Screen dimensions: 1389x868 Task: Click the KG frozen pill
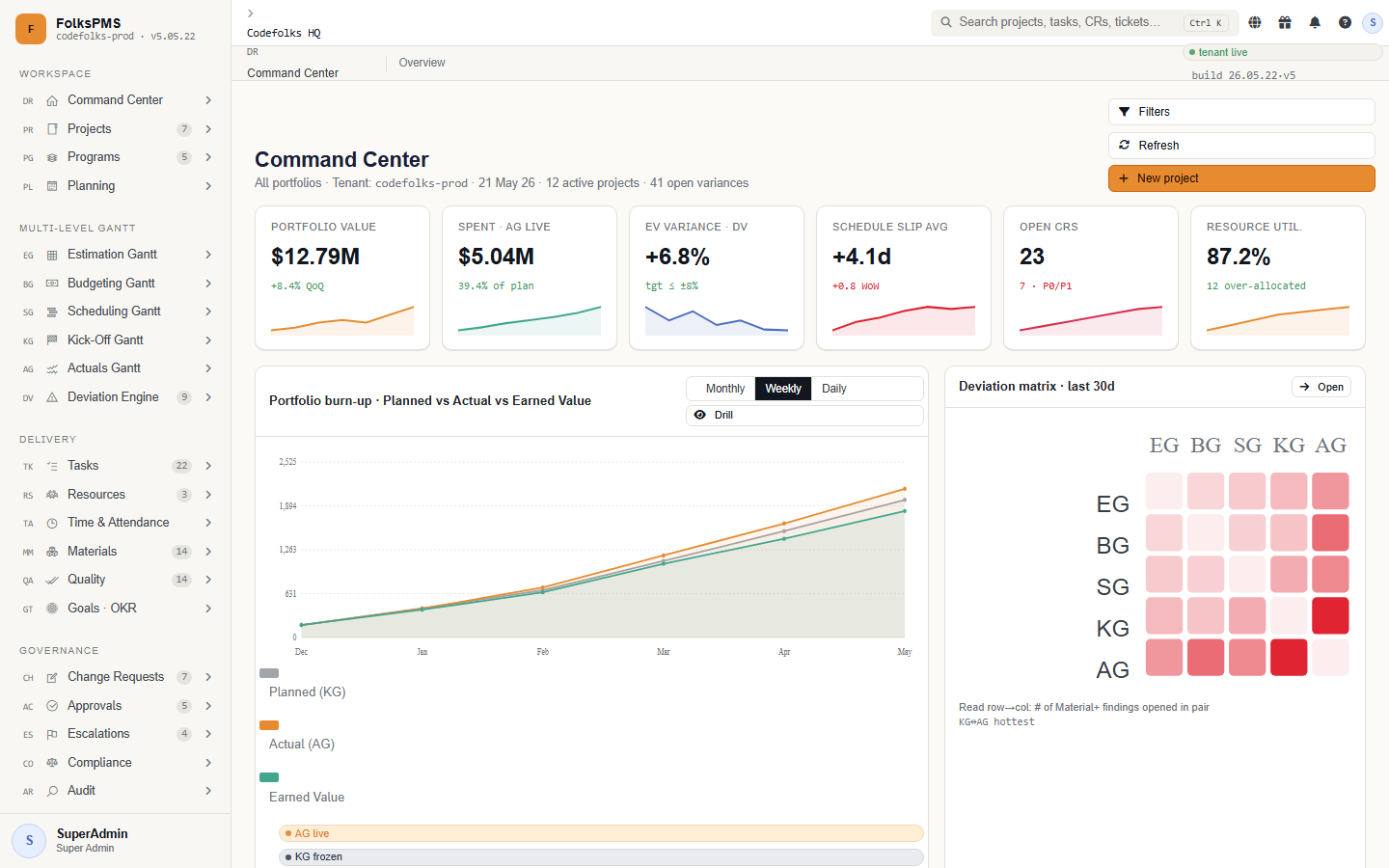tap(601, 856)
